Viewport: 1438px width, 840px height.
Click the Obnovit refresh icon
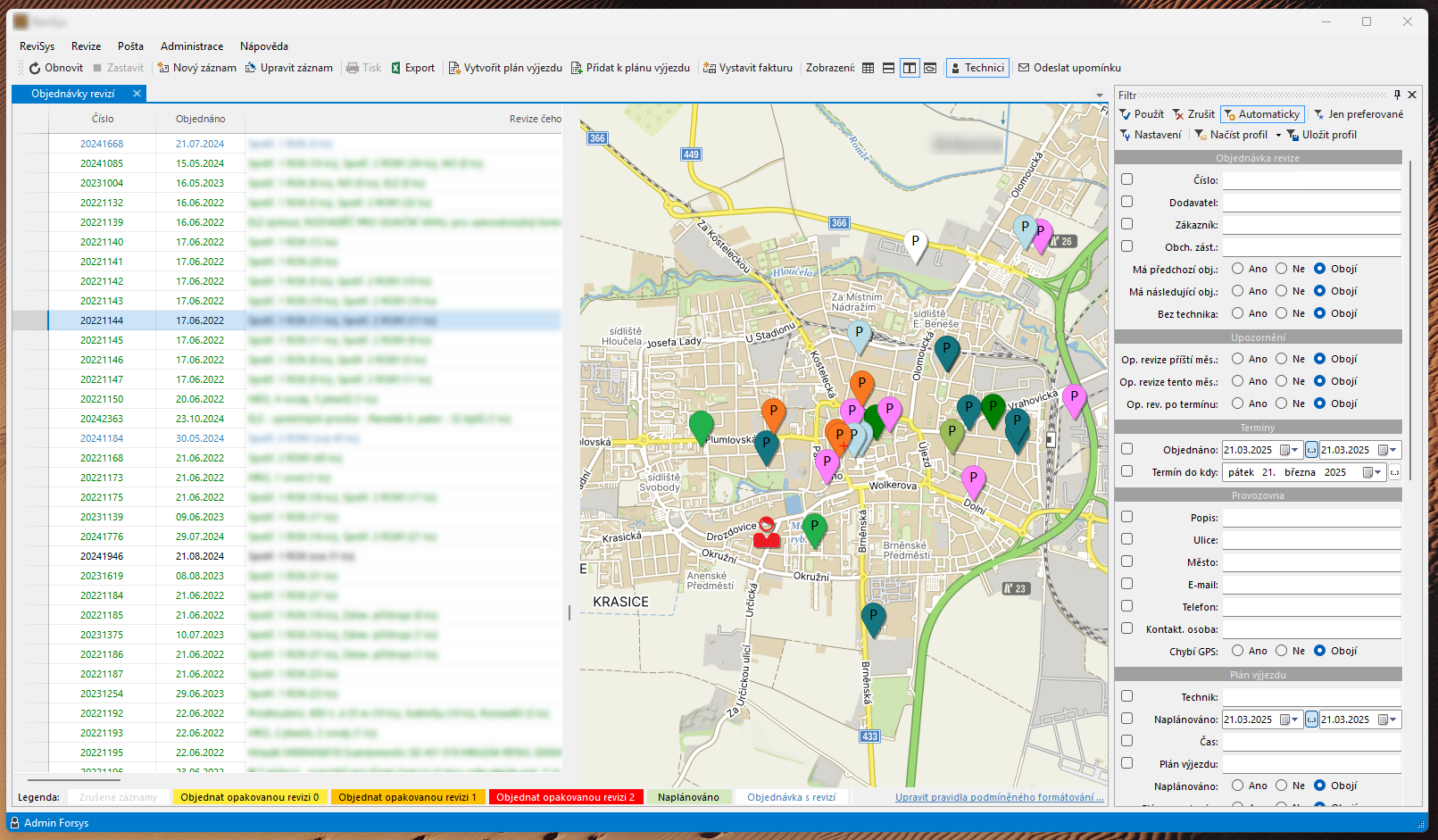[x=35, y=68]
